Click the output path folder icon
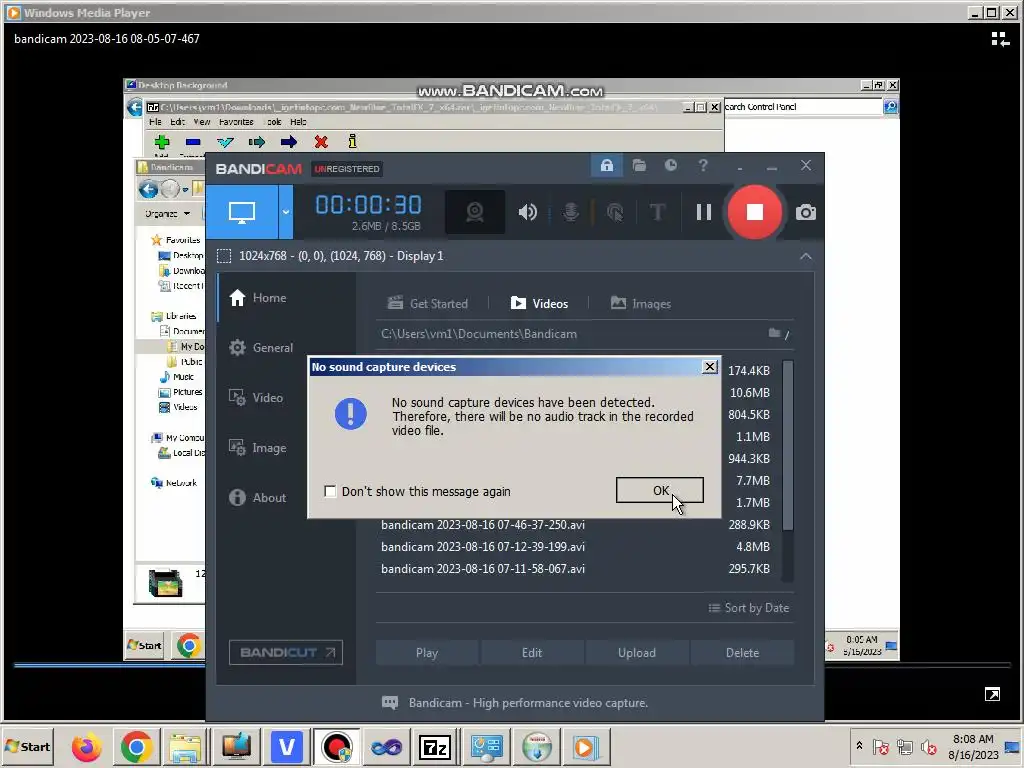 [775, 334]
